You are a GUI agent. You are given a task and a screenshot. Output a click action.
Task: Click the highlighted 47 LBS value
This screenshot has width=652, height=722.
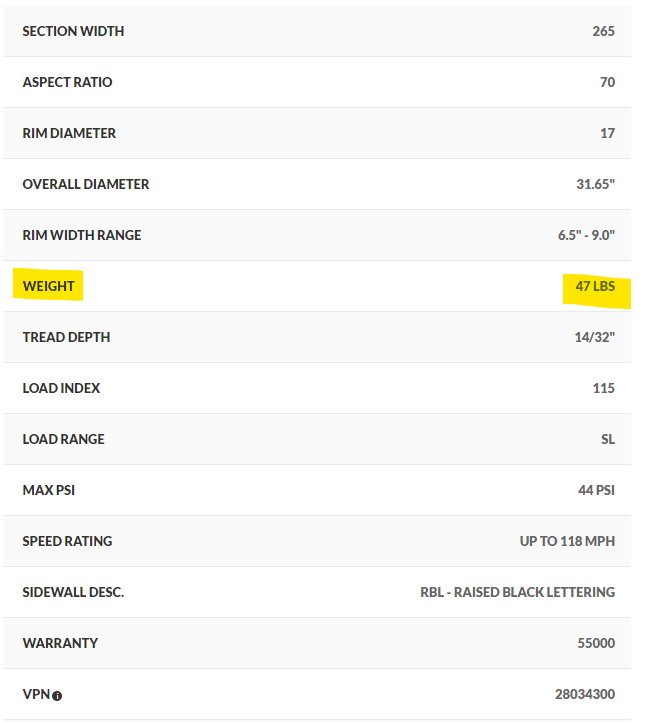(595, 286)
